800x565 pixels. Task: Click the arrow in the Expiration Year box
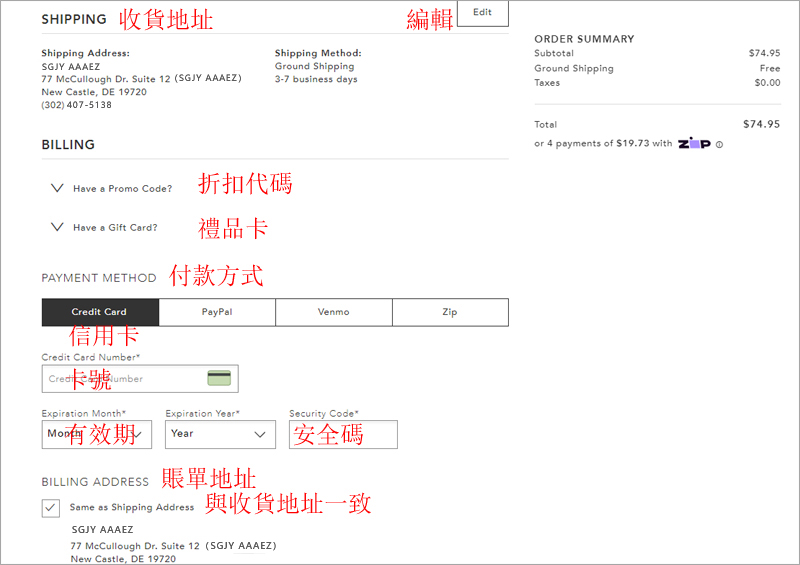tap(261, 434)
